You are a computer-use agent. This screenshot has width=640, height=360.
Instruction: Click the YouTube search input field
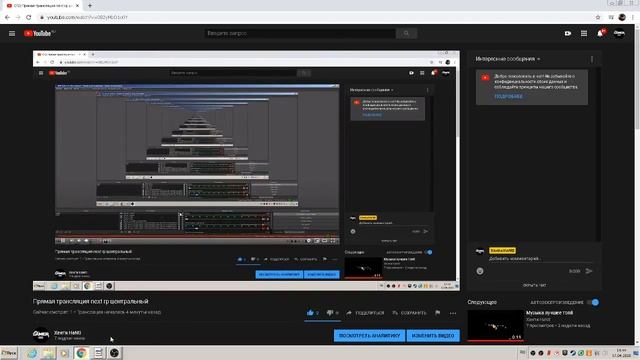[300, 33]
